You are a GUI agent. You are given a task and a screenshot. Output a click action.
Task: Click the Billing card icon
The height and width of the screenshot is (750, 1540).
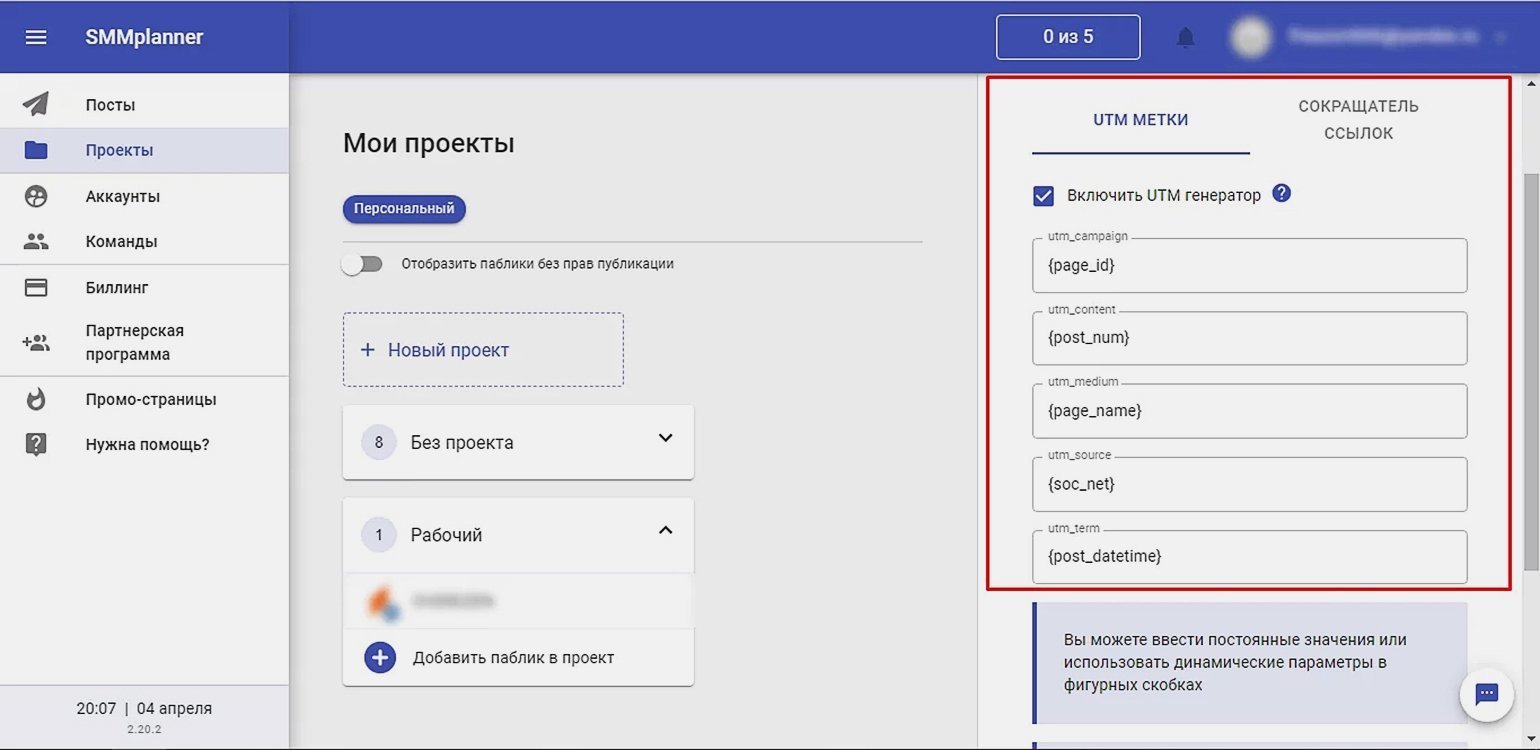point(36,288)
